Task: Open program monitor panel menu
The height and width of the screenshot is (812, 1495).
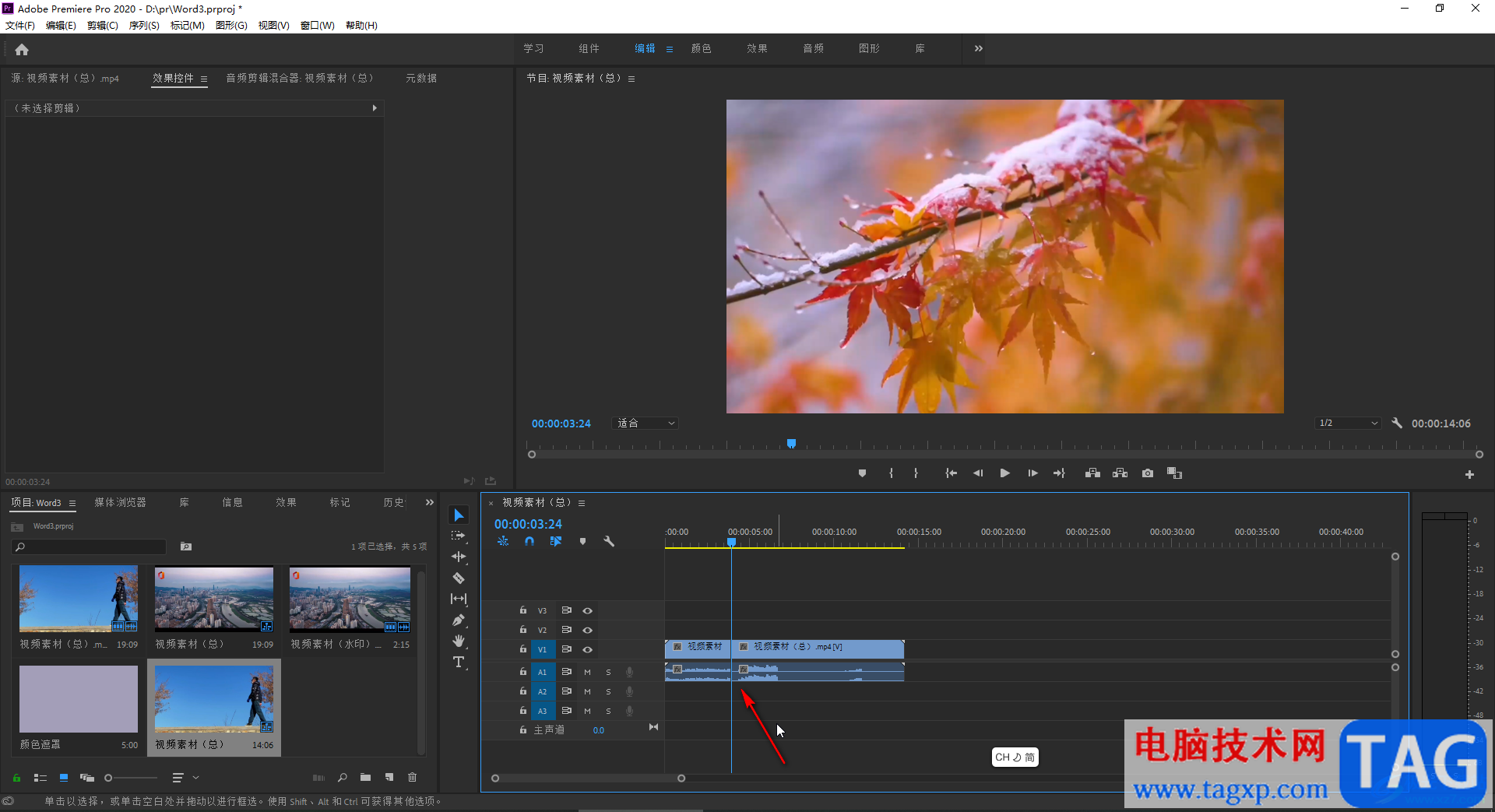Action: tap(631, 79)
